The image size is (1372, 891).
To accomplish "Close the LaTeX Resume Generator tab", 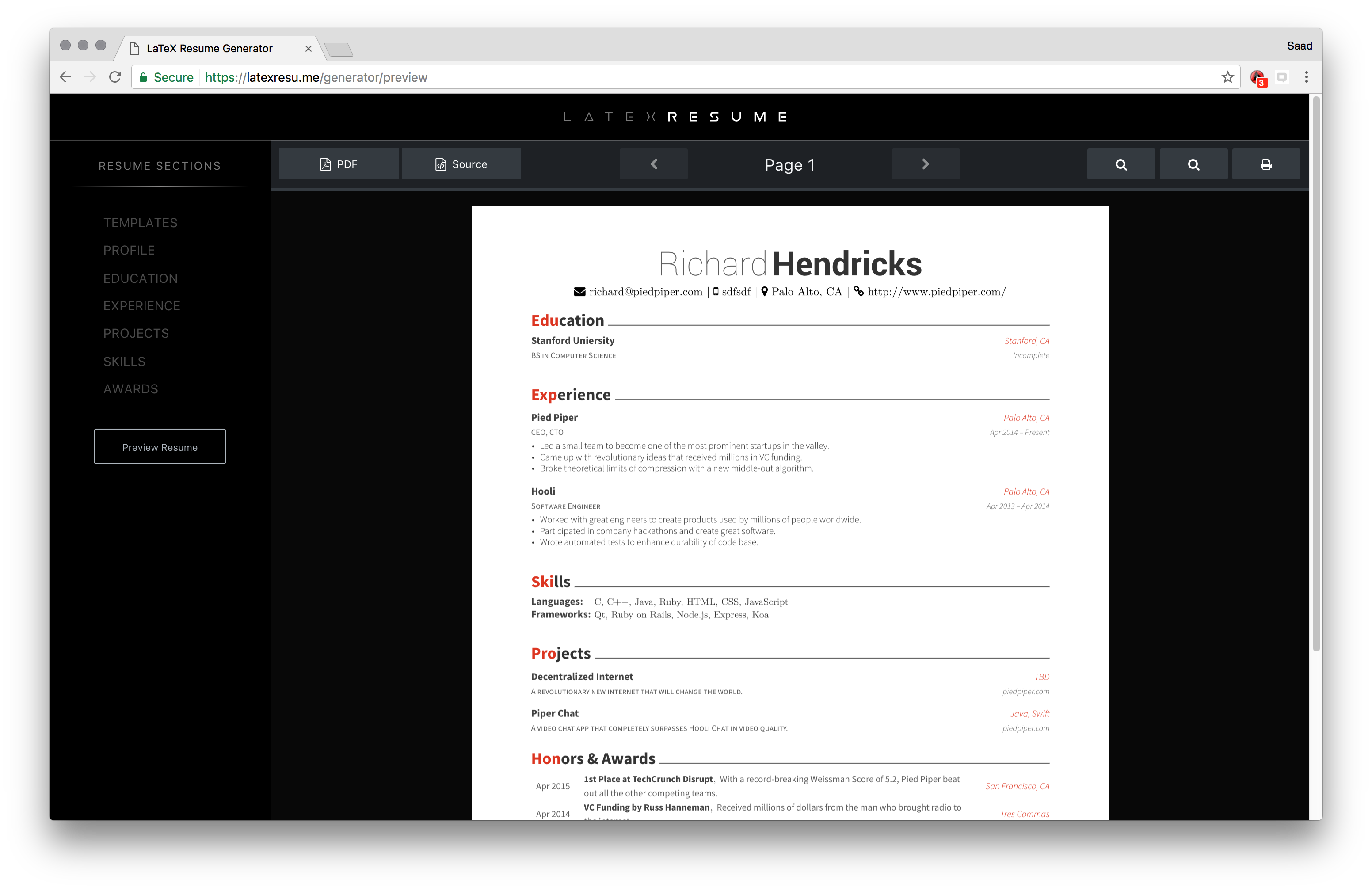I will (309, 49).
